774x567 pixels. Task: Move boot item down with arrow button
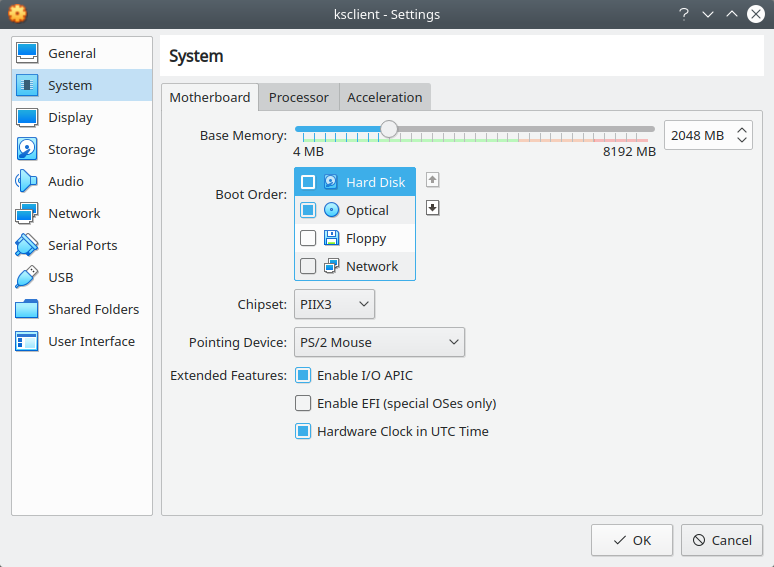[x=432, y=208]
